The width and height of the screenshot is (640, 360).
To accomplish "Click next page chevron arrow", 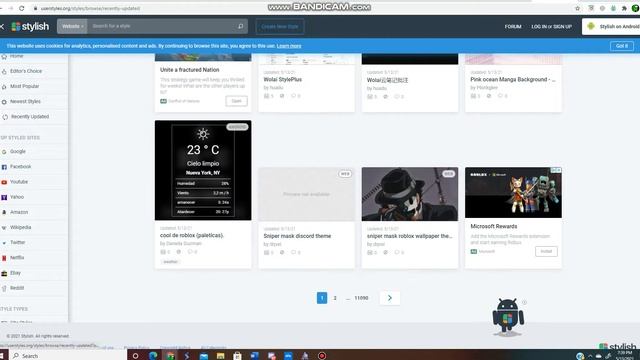I will 390,298.
